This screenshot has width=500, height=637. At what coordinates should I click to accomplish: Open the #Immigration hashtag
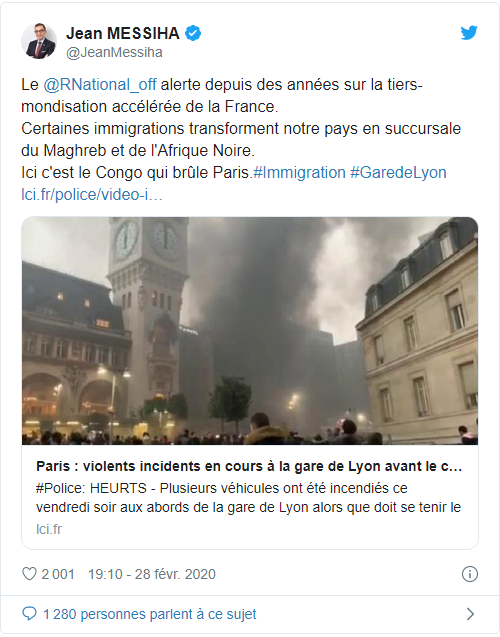point(299,173)
